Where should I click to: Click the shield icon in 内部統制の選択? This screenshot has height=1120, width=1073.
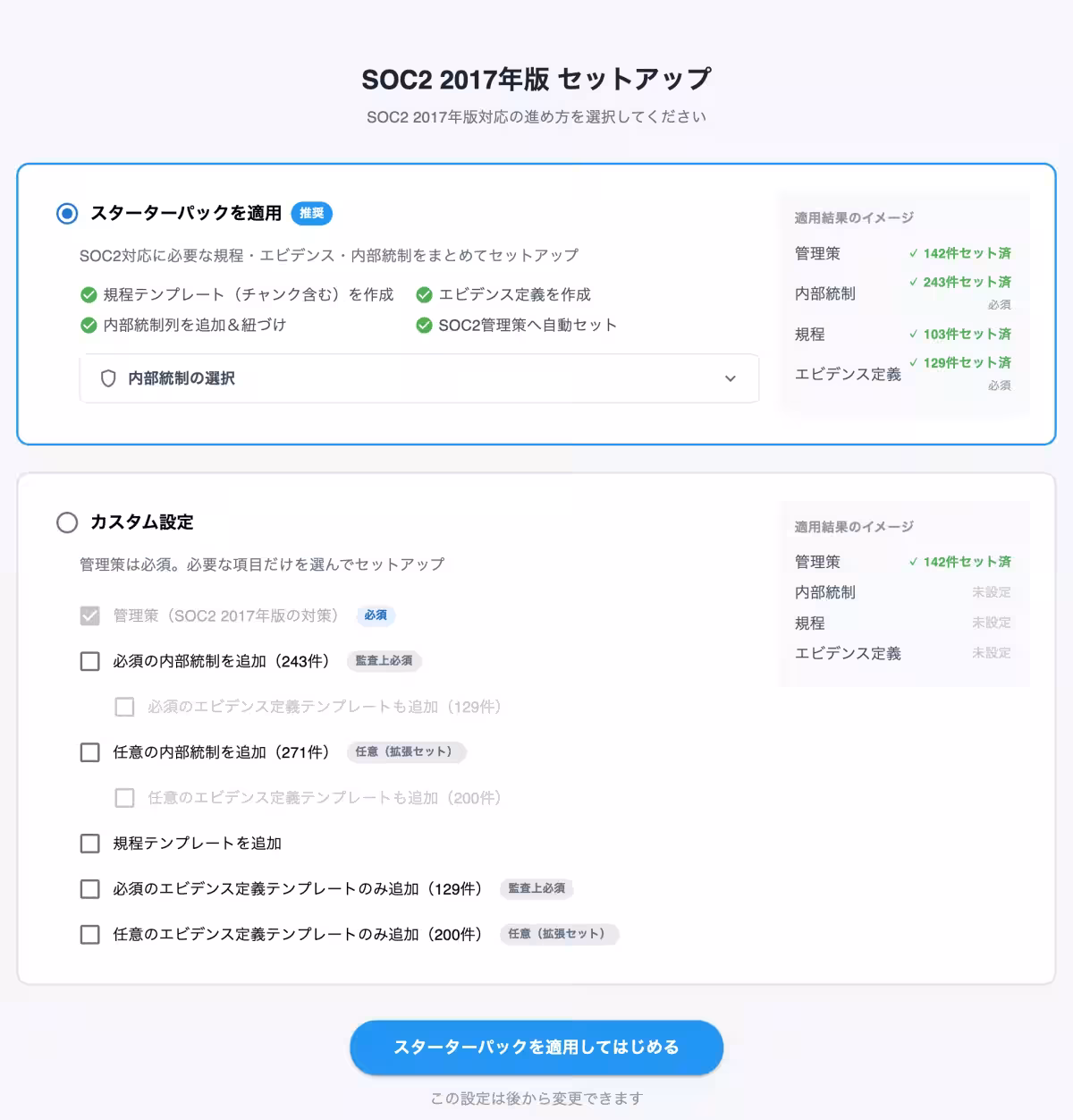click(108, 378)
